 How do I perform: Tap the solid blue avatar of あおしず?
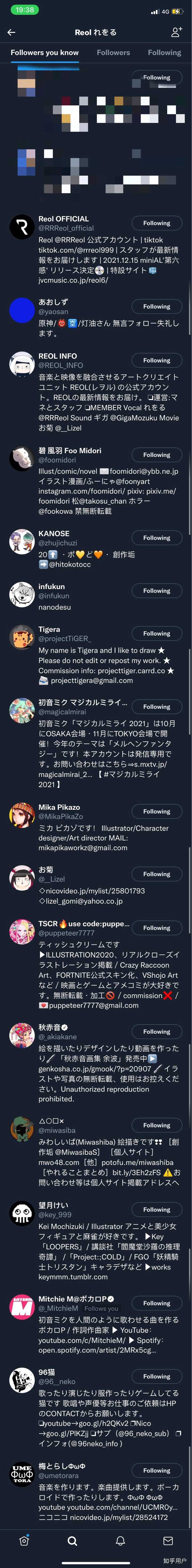21,310
